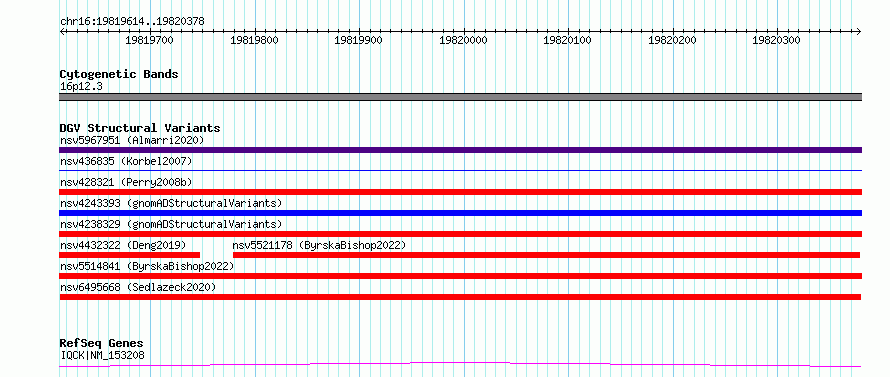Open variant nsv5967951 (Almarri2020) label
The width and height of the screenshot is (890, 377).
pyautogui.click(x=132, y=140)
